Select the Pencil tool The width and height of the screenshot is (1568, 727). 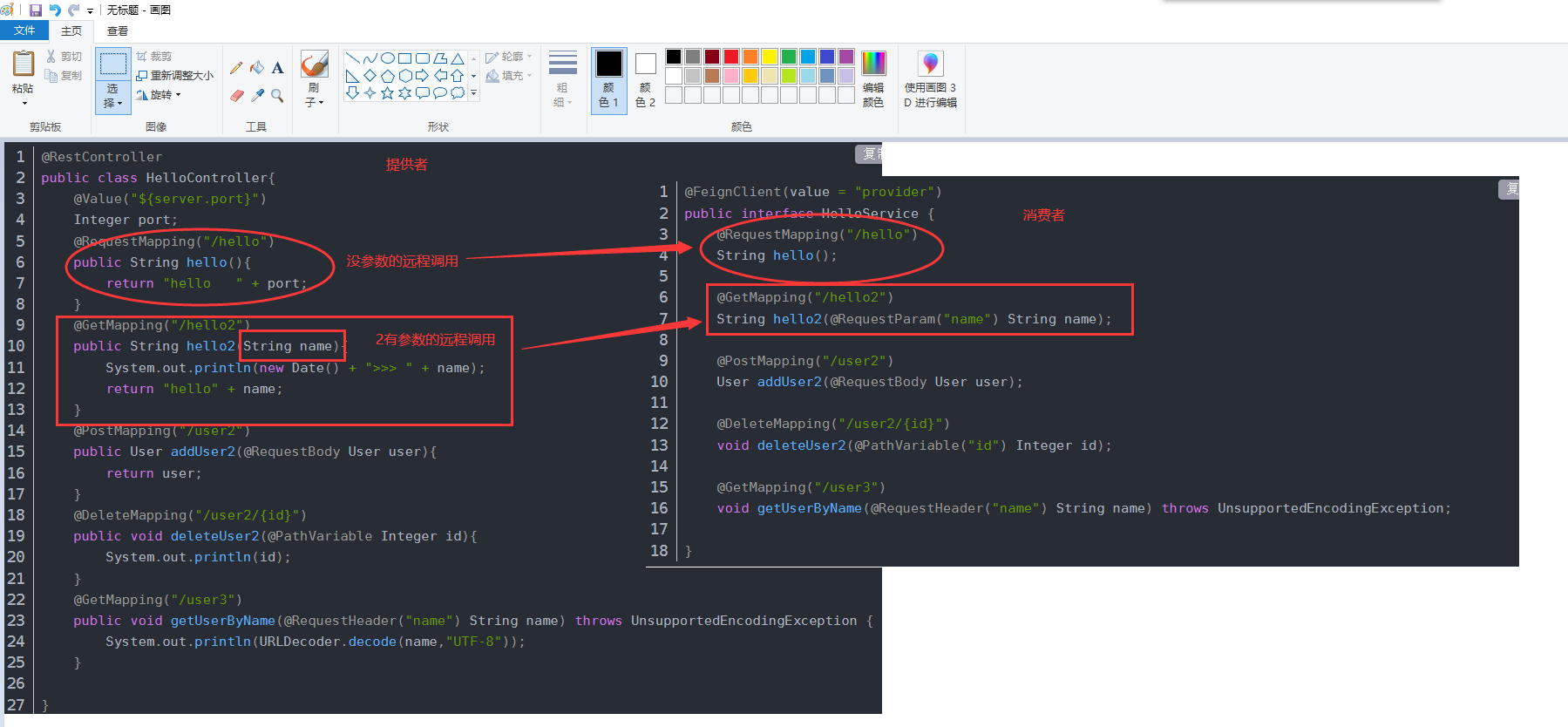[236, 68]
